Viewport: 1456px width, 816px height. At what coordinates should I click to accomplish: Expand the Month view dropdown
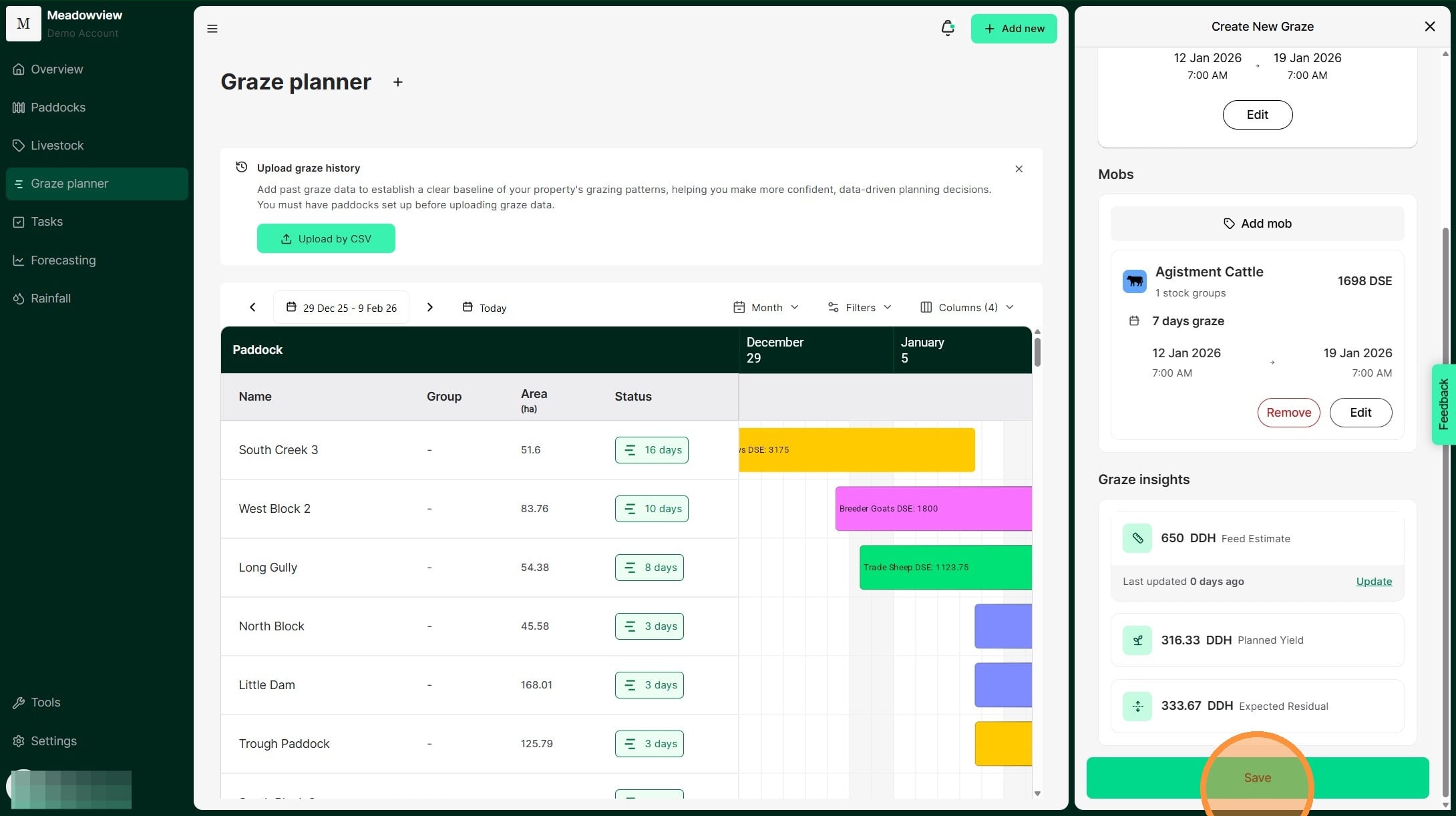[766, 307]
